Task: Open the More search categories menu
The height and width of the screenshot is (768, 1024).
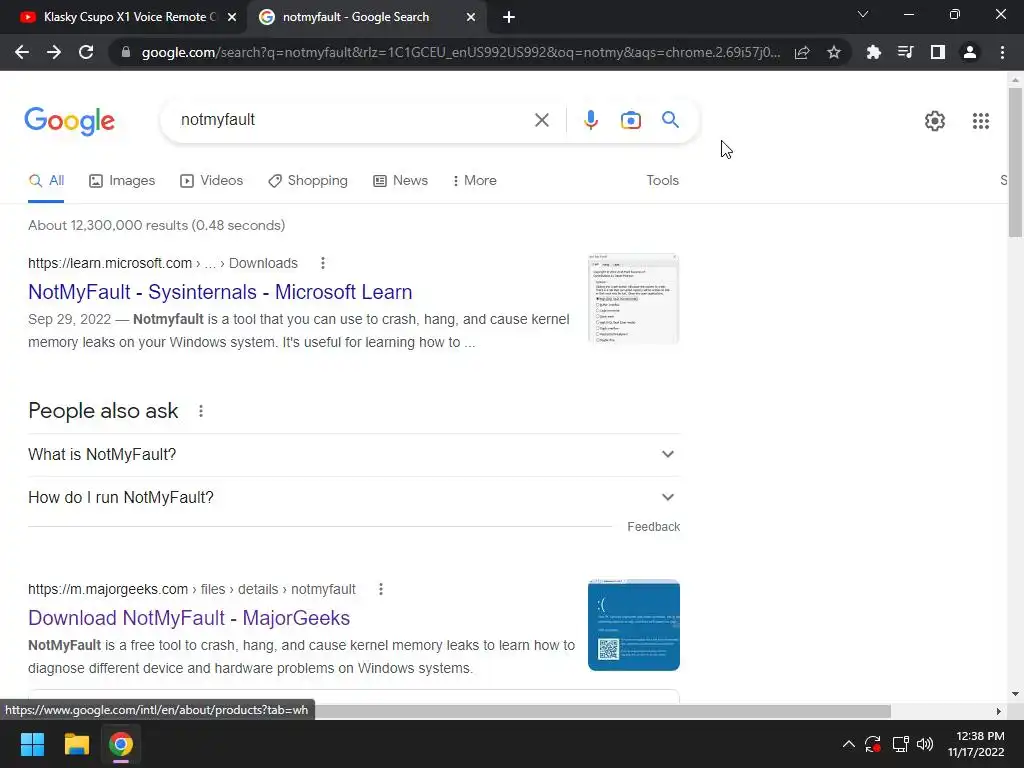Action: pos(475,181)
